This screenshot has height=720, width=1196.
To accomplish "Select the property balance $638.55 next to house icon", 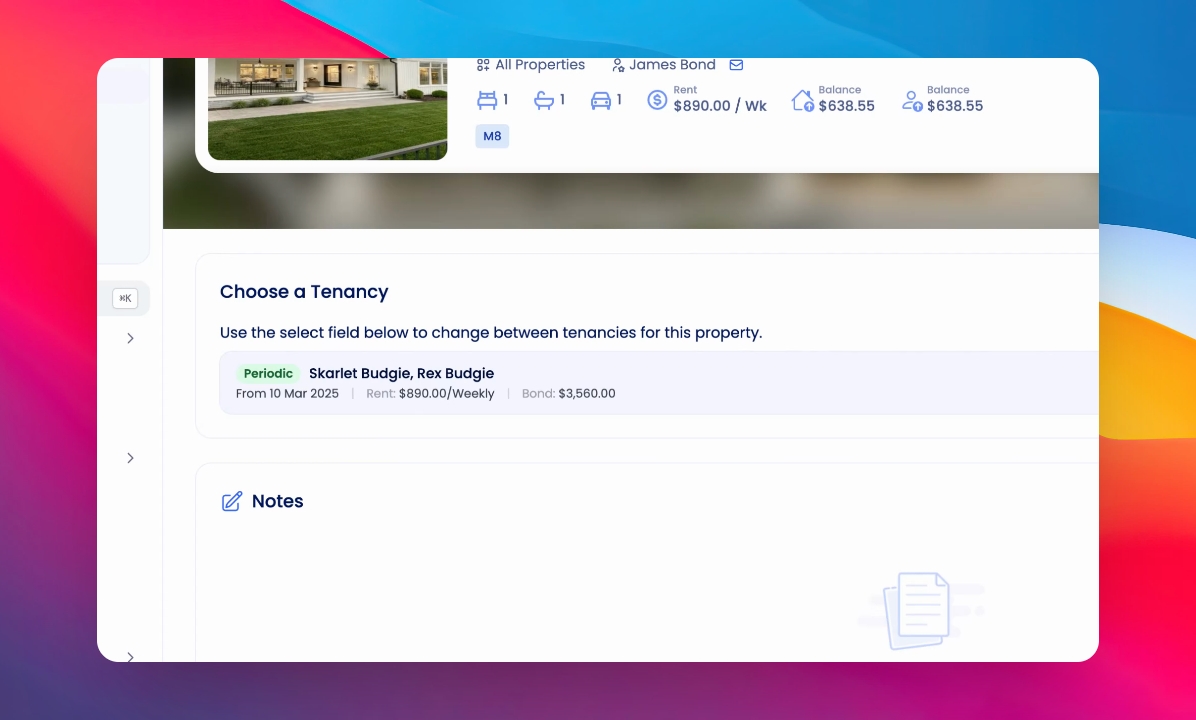I will tap(847, 106).
